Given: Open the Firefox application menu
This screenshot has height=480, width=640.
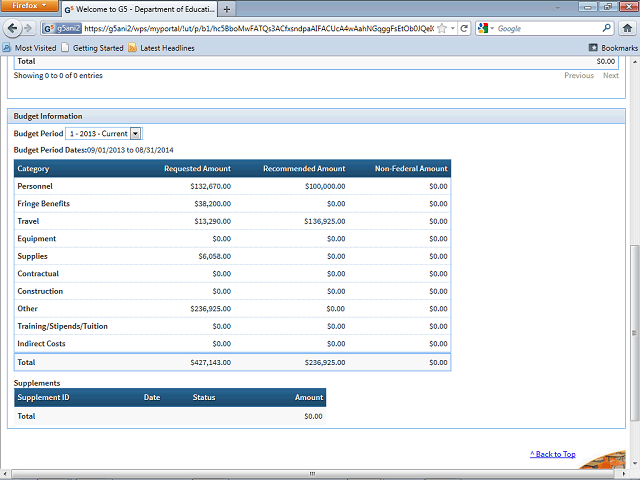Looking at the screenshot, I should pos(29,6).
